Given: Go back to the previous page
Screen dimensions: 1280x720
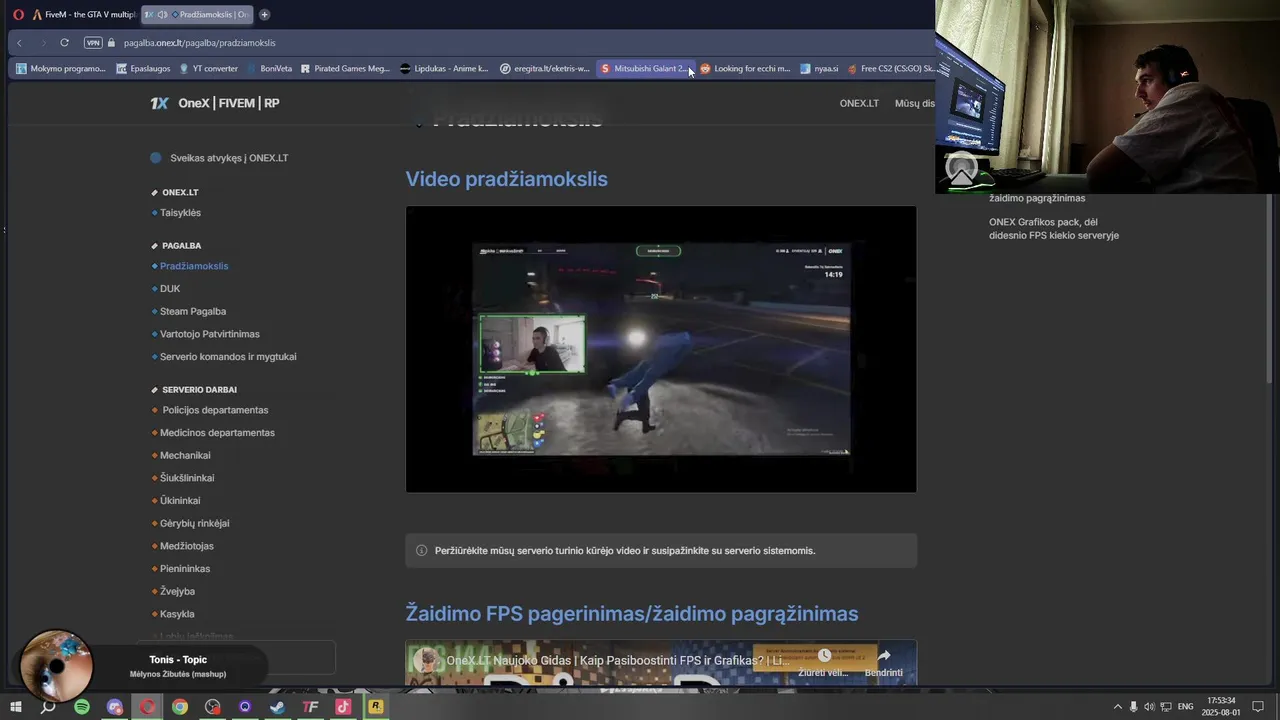Looking at the screenshot, I should coord(19,43).
